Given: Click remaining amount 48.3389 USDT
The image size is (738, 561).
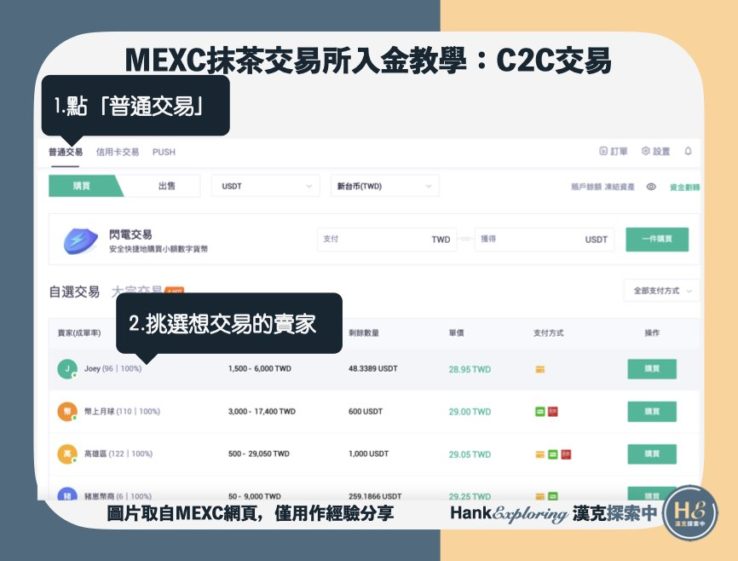Looking at the screenshot, I should coord(373,369).
